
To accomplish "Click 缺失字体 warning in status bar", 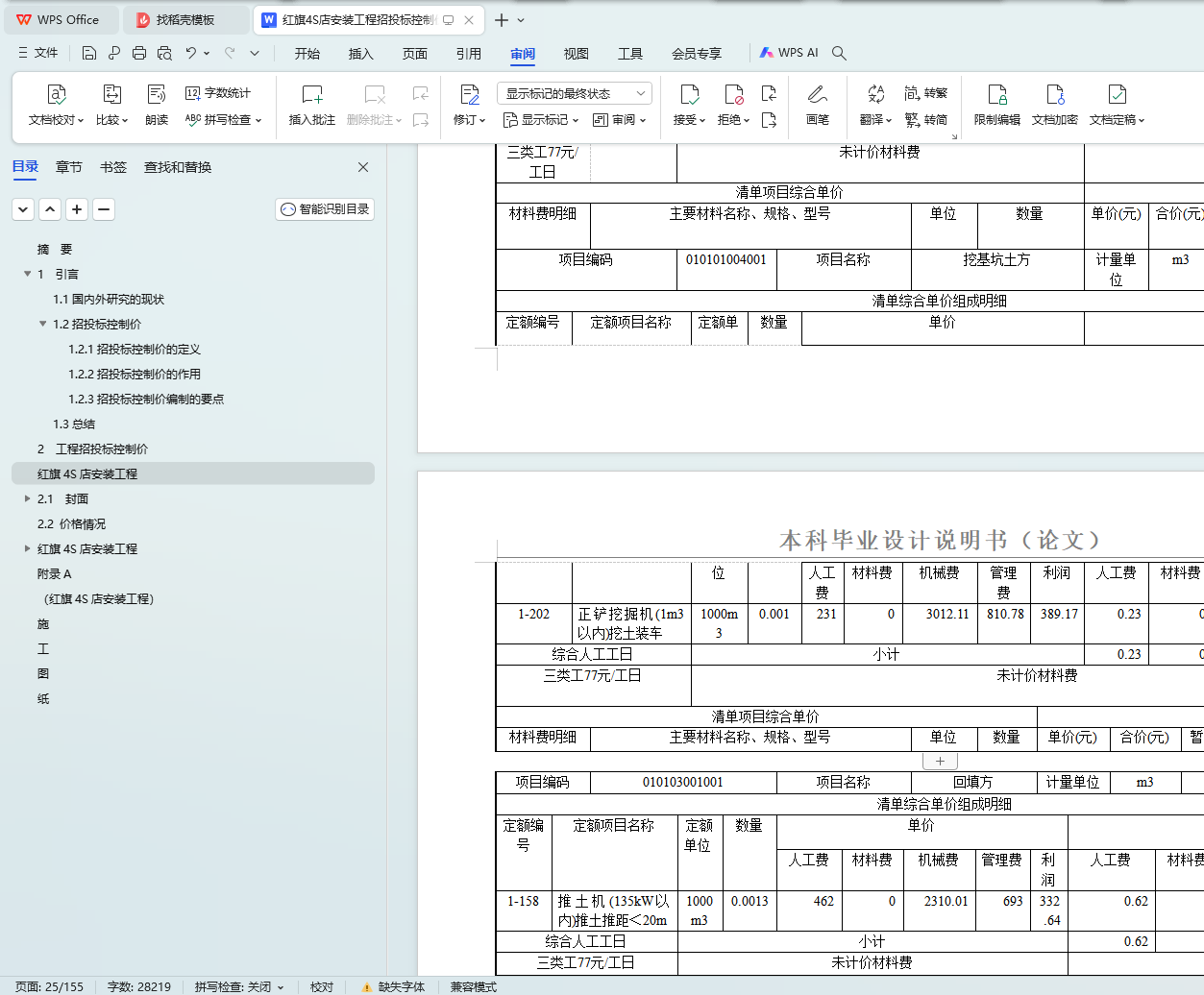I will tap(393, 986).
